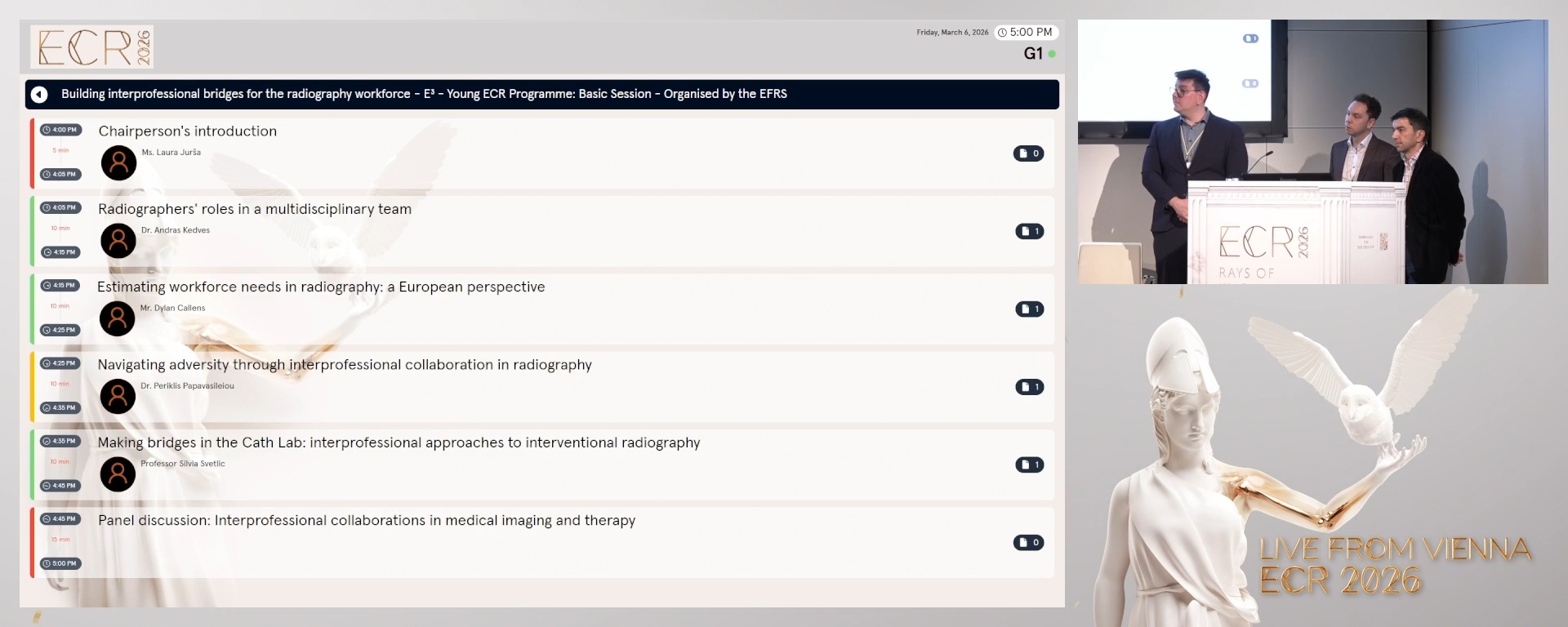Click the back arrow in session title bar
1568x627 pixels.
[x=39, y=95]
